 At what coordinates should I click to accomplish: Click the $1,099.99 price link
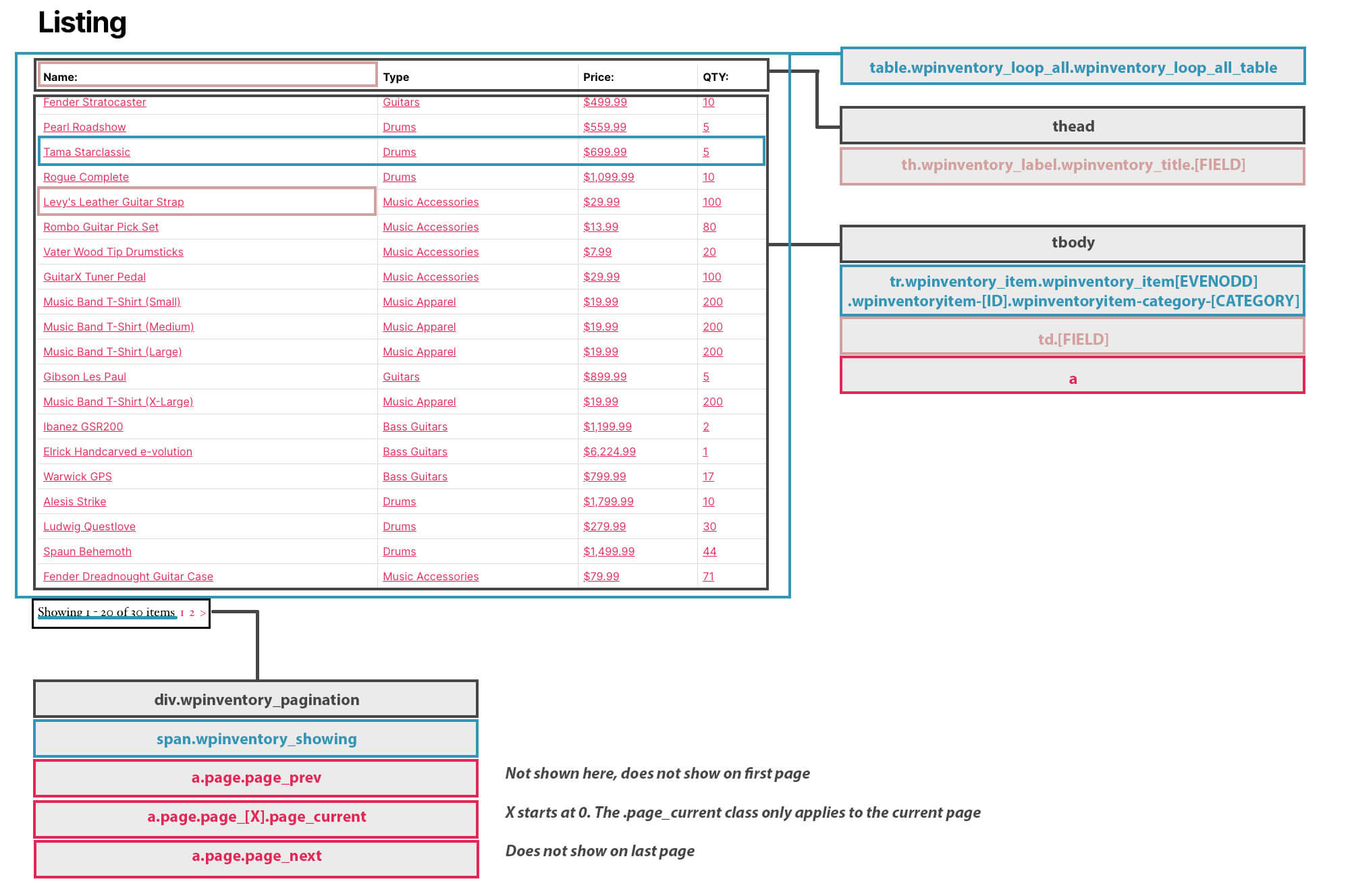pos(609,177)
